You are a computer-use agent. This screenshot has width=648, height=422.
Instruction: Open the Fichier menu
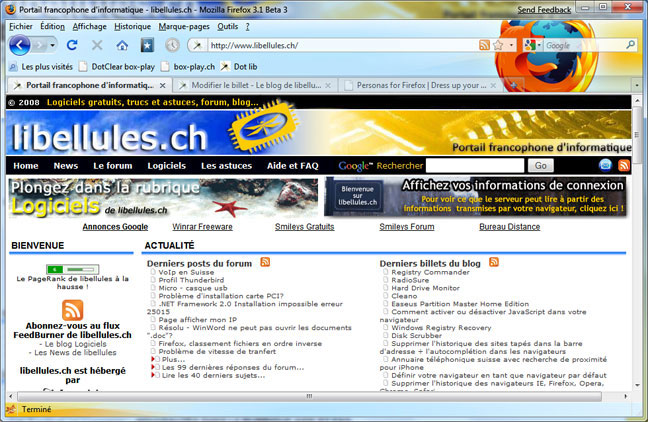tap(21, 26)
